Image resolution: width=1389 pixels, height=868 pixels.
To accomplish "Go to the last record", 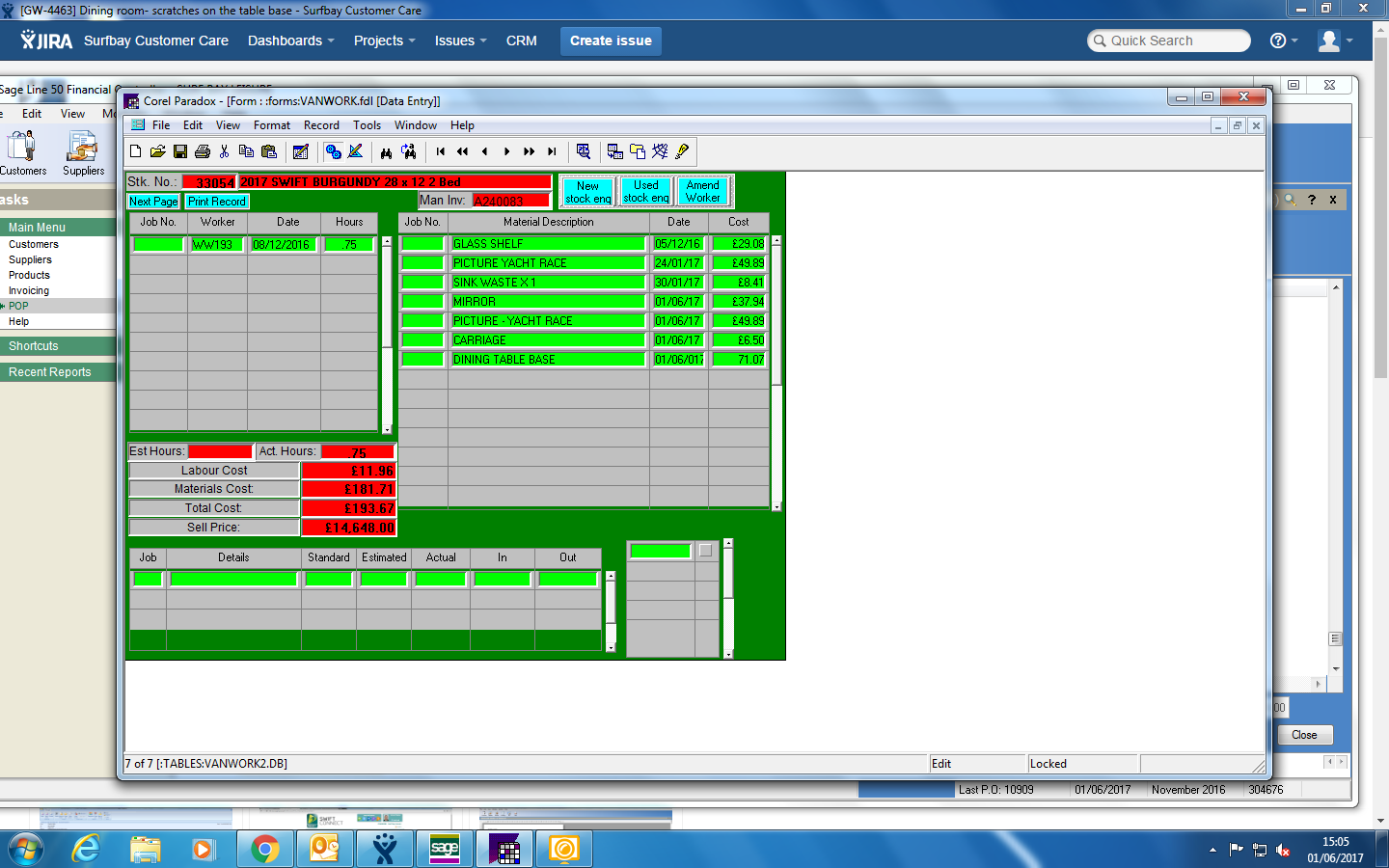I will 552,151.
